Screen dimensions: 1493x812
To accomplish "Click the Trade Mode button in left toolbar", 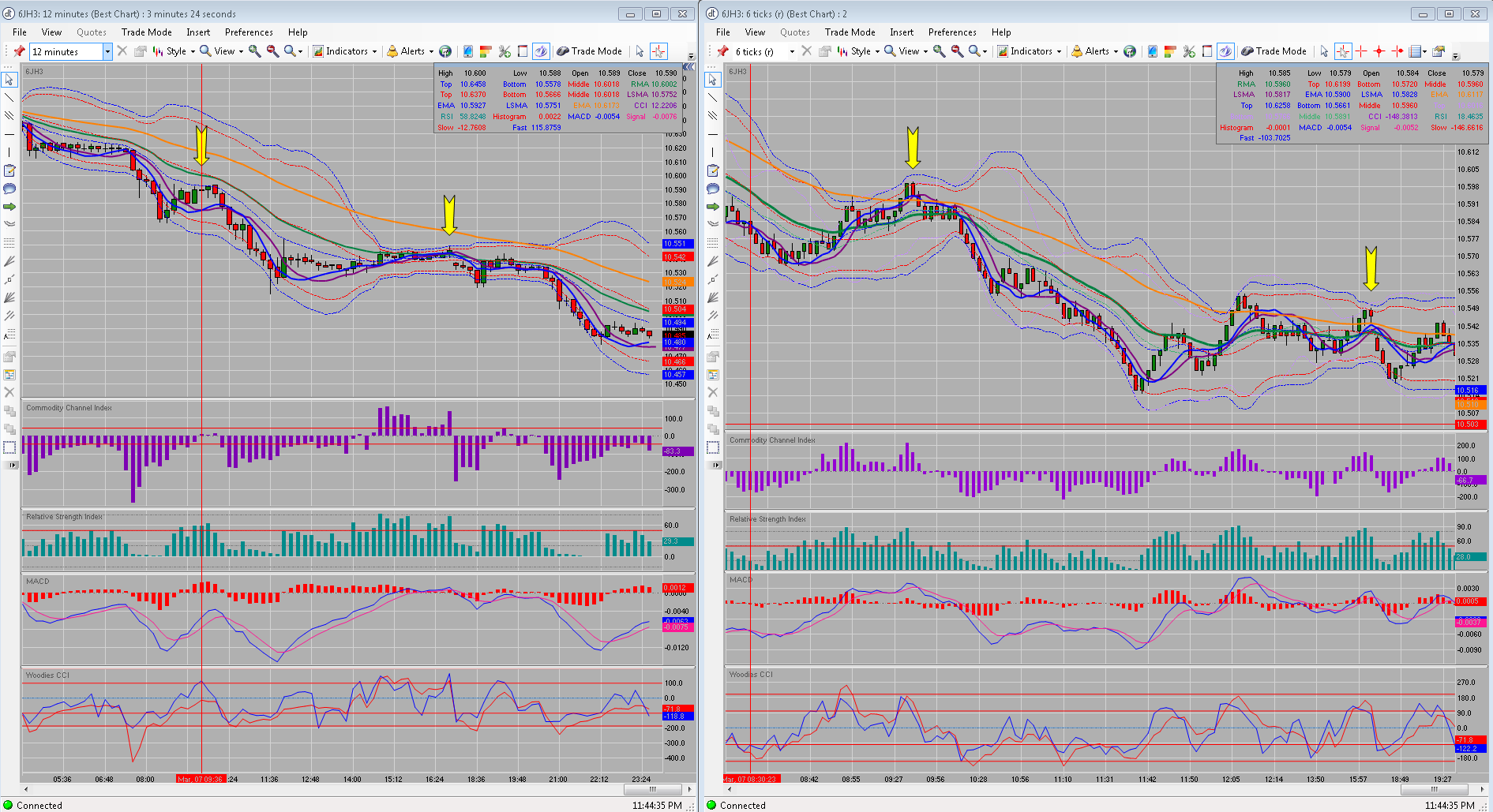I will pos(589,51).
